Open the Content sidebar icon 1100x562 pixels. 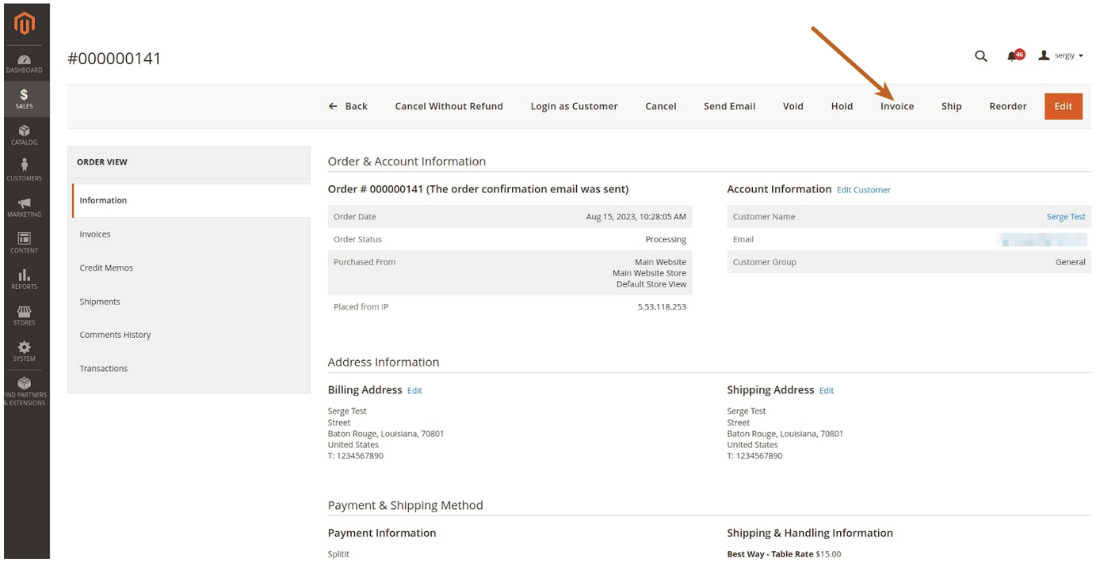tap(25, 243)
